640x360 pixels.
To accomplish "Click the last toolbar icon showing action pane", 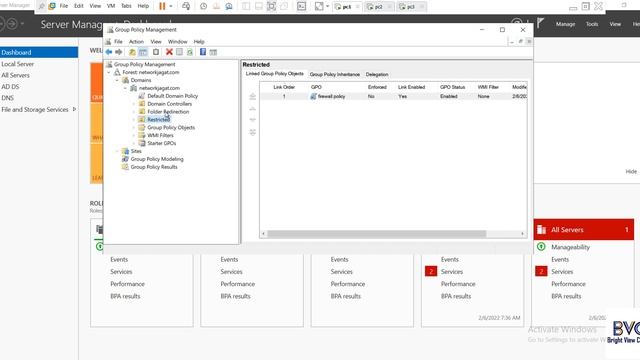I will coord(213,52).
